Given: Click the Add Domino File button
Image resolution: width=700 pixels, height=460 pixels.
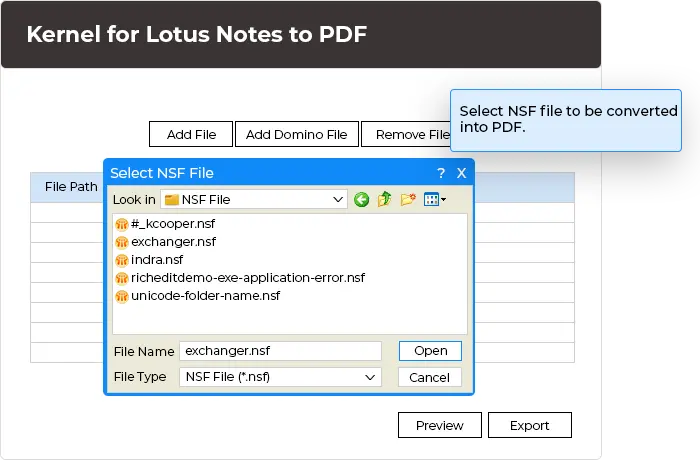Looking at the screenshot, I should (297, 134).
